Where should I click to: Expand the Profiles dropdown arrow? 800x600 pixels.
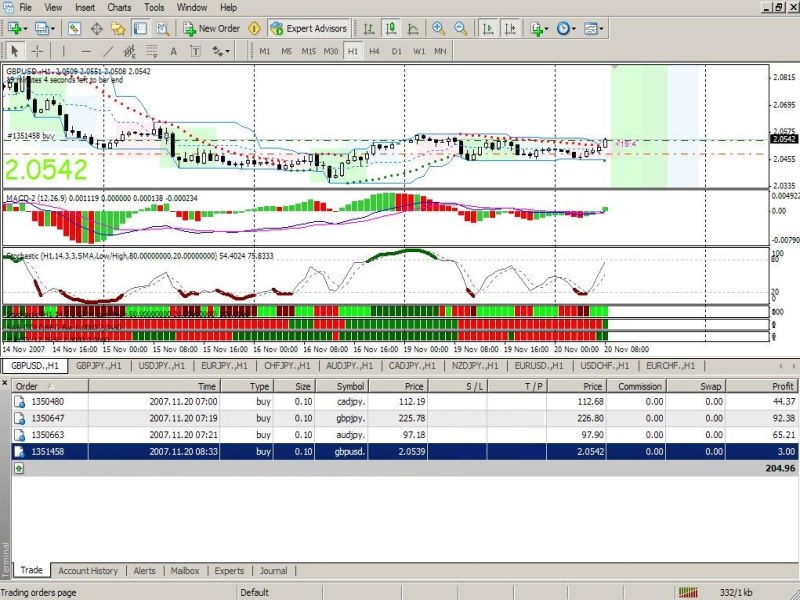pyautogui.click(x=52, y=29)
